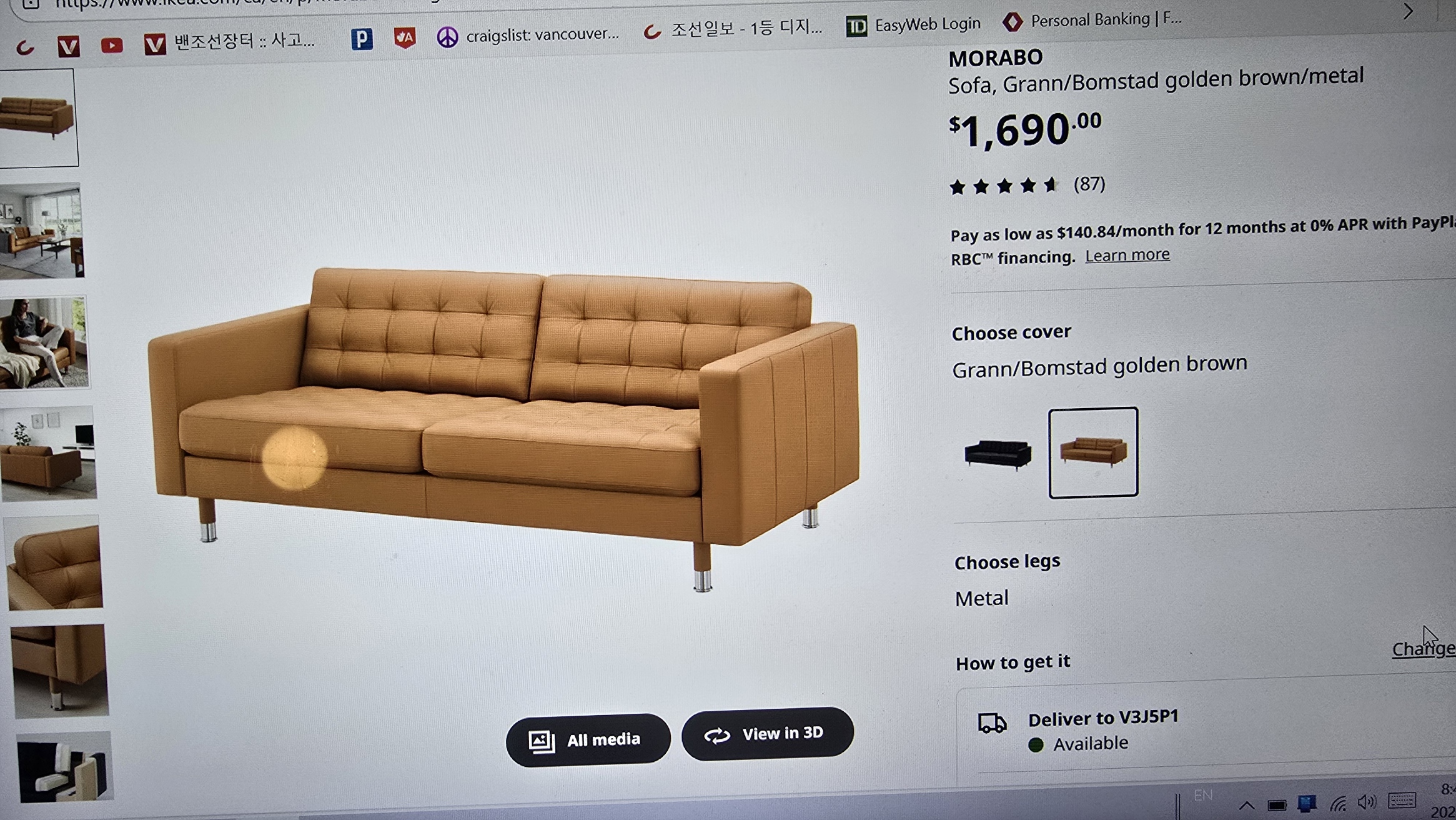Click the blue P bookmark icon
The width and height of the screenshot is (1456, 820).
tap(362, 39)
